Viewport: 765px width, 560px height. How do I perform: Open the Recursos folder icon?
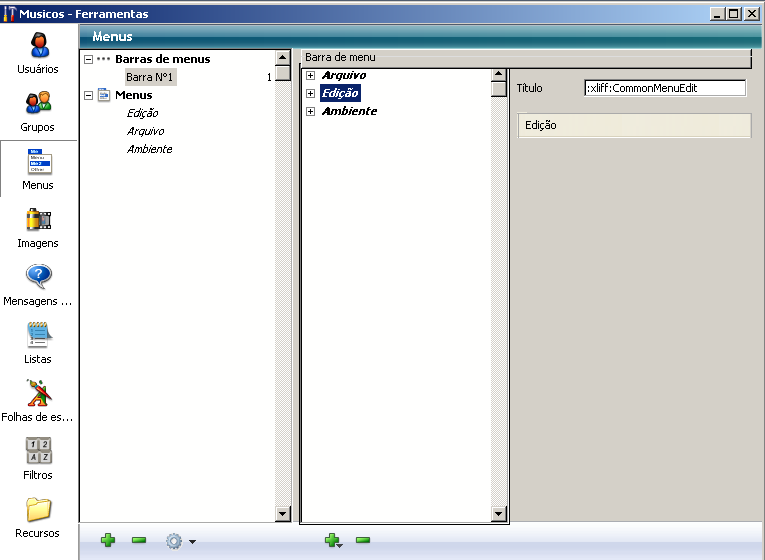(x=39, y=509)
